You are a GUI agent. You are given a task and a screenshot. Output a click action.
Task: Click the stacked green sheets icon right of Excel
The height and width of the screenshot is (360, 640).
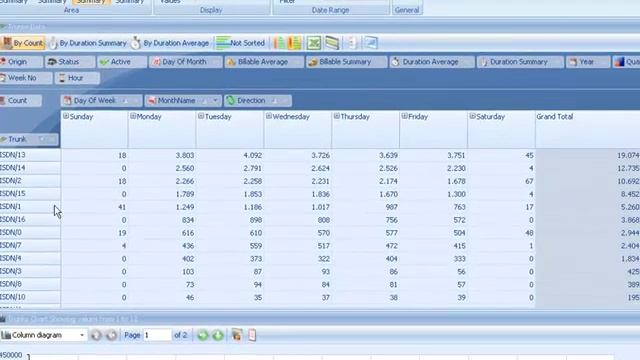(x=332, y=43)
